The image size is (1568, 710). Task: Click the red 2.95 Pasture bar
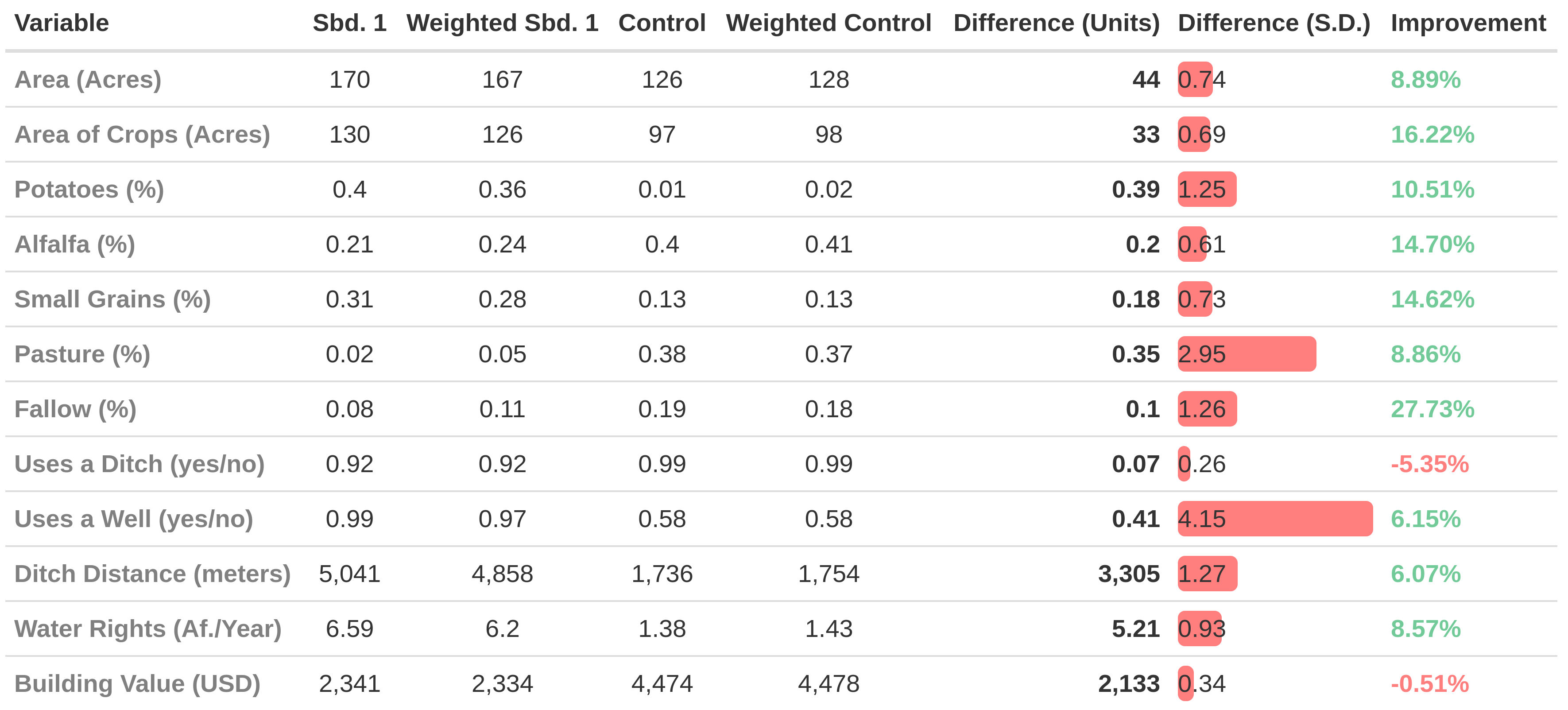[x=1246, y=354]
